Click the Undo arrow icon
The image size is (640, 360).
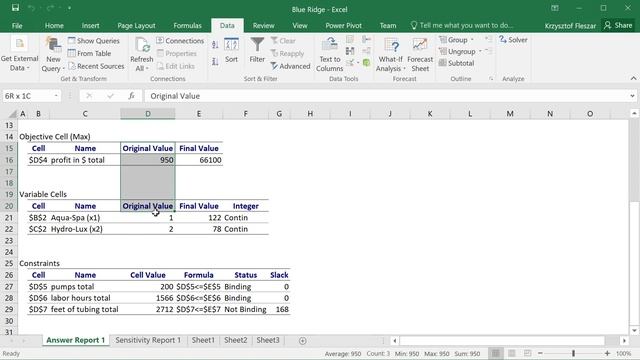coord(31,8)
